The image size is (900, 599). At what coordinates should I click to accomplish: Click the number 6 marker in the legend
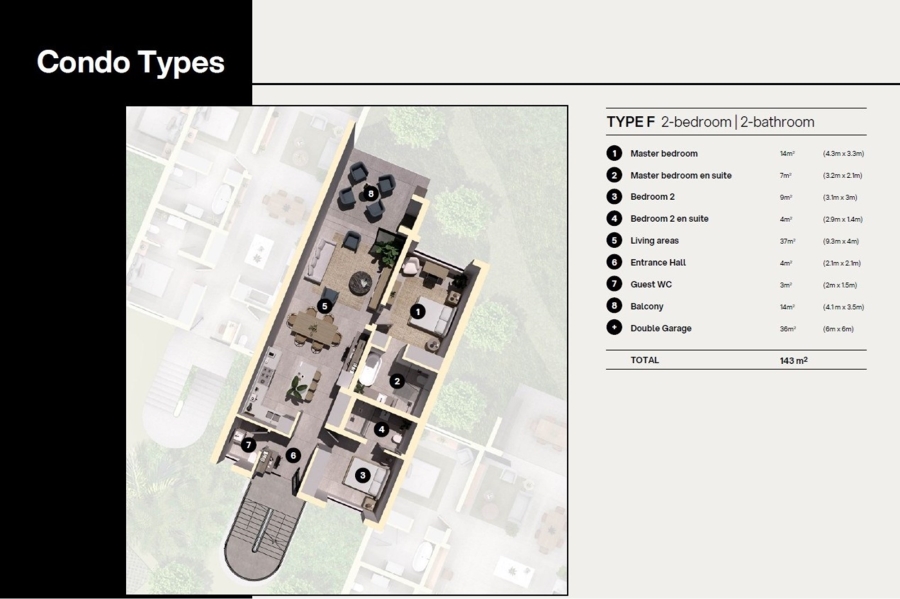point(614,262)
